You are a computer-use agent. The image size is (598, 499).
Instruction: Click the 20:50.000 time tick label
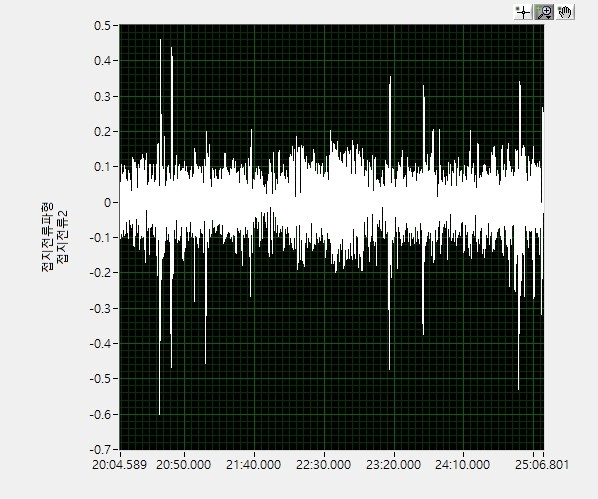click(183, 465)
